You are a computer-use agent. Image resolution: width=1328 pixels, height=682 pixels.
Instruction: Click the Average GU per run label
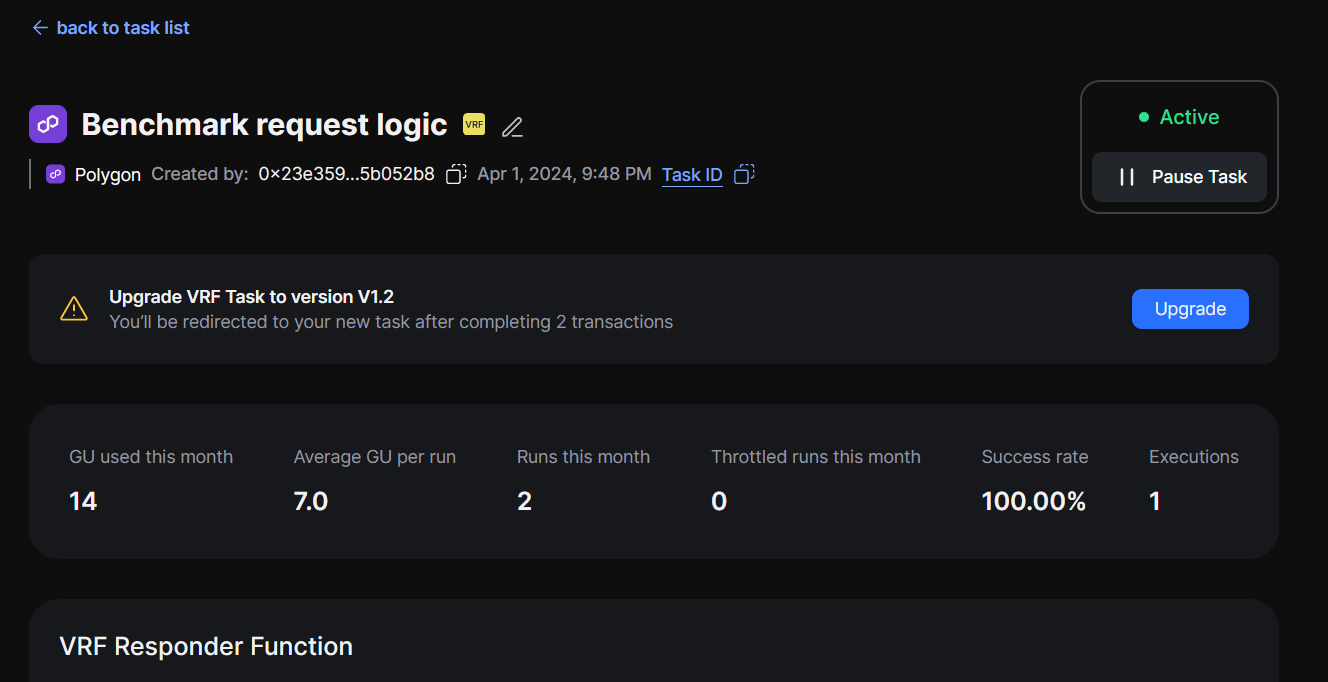pos(375,457)
